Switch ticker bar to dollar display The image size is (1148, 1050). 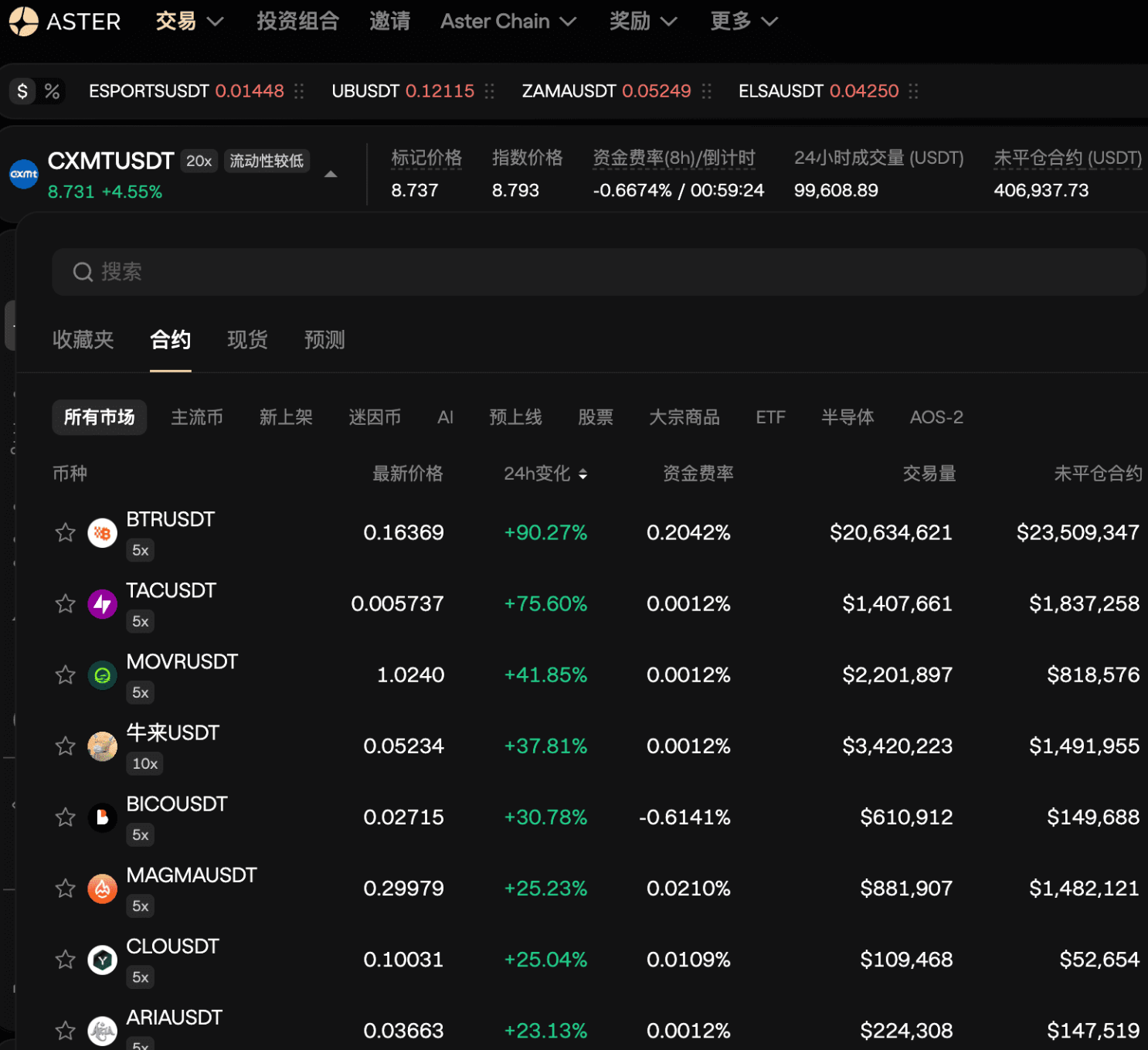[x=22, y=91]
